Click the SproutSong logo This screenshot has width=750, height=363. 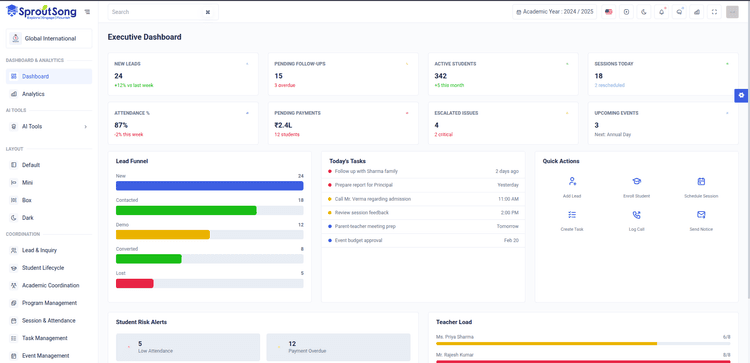(x=41, y=11)
